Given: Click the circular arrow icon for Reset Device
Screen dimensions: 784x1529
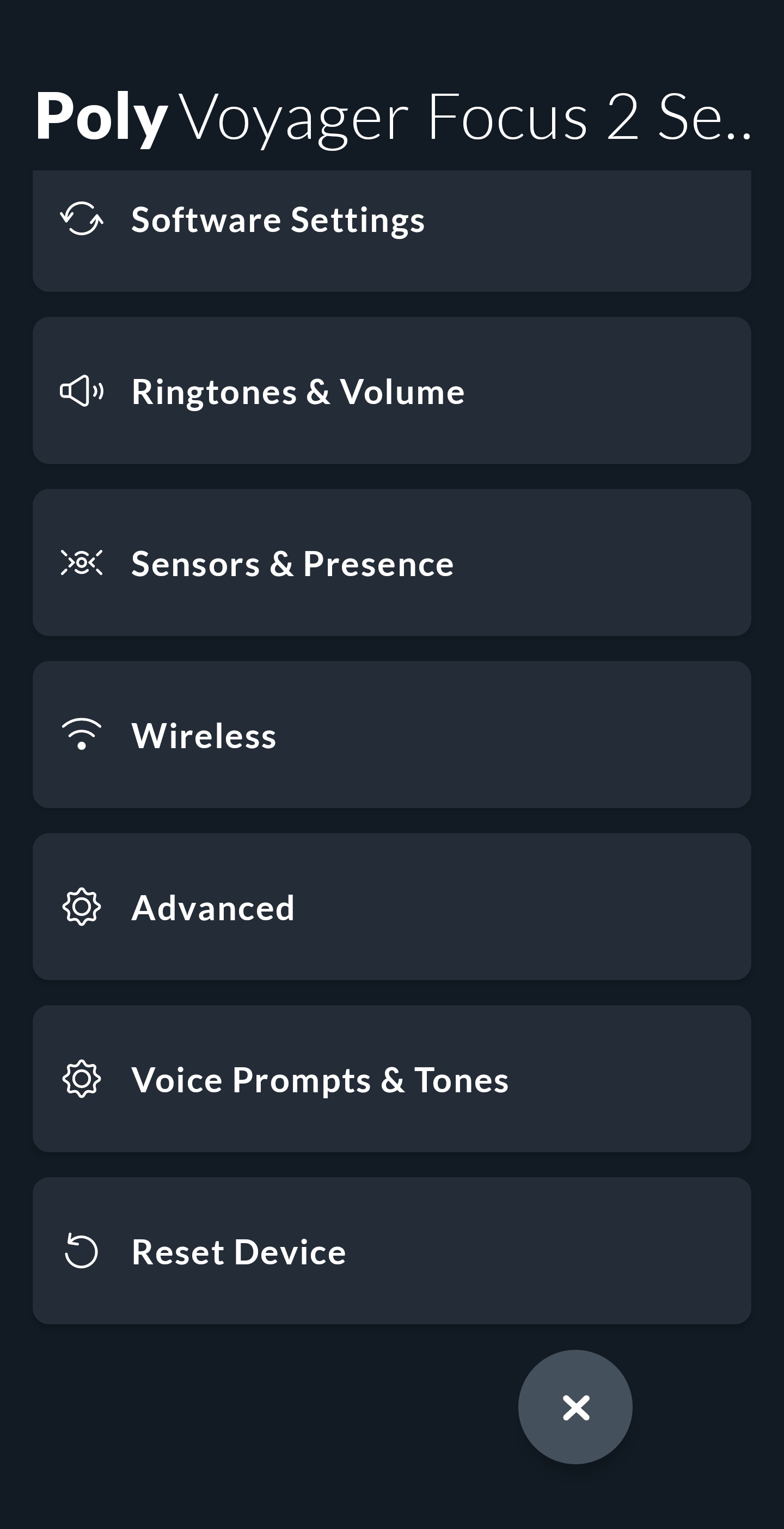Looking at the screenshot, I should pos(82,1251).
